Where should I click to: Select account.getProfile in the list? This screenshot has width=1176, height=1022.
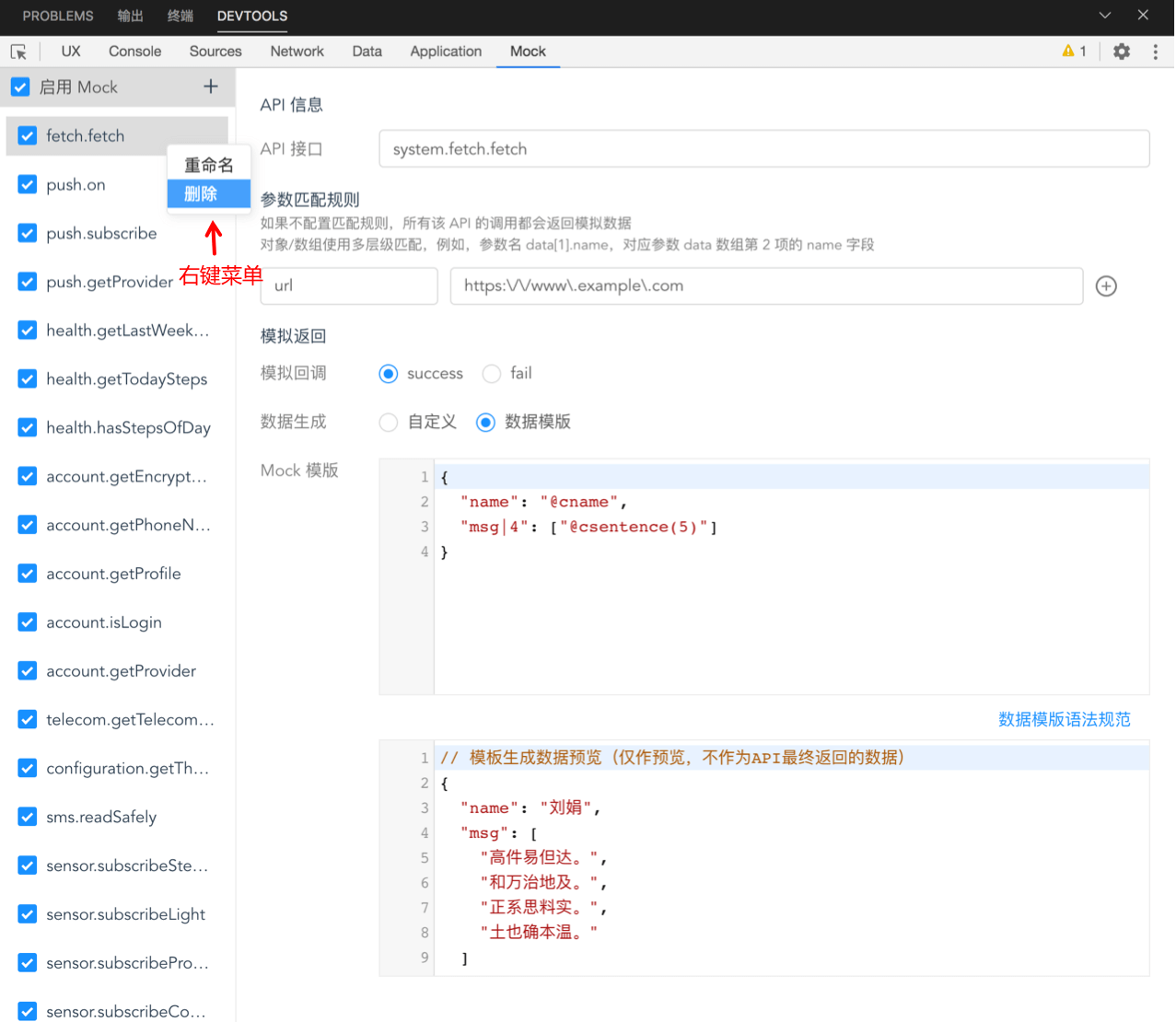[x=113, y=574]
